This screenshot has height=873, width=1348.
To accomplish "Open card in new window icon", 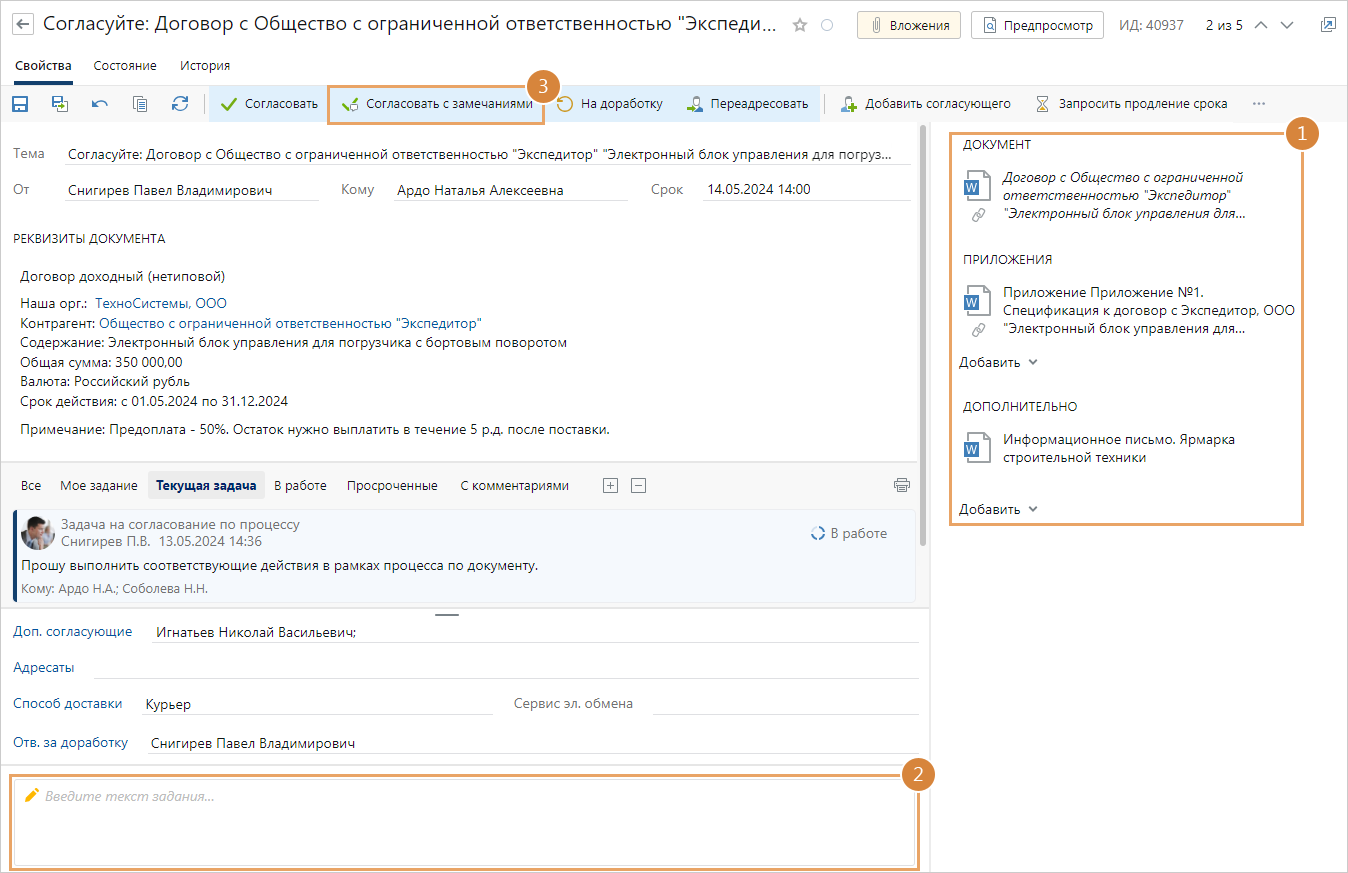I will [1327, 25].
